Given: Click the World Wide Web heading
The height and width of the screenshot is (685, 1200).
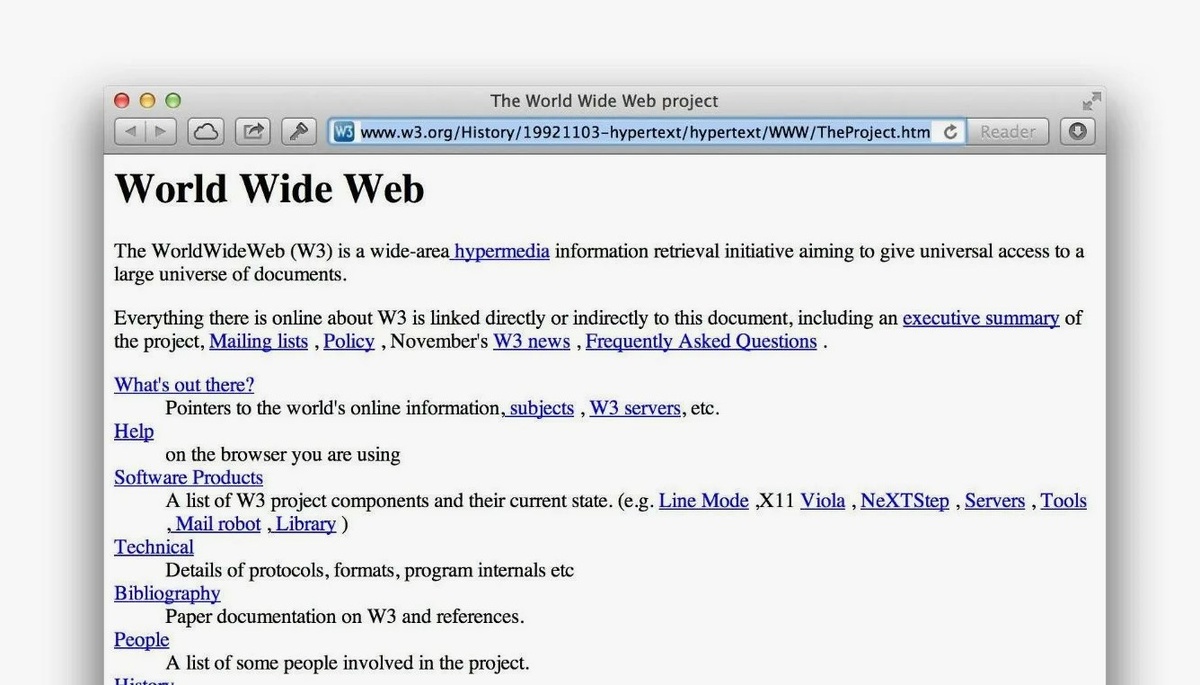Looking at the screenshot, I should click(270, 189).
